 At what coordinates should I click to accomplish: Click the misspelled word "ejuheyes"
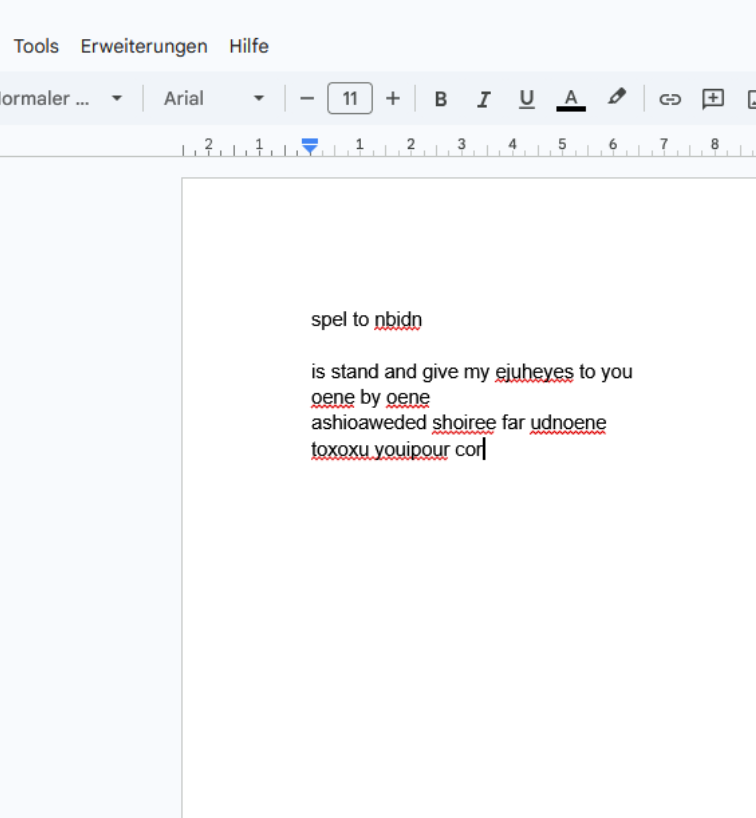point(534,372)
